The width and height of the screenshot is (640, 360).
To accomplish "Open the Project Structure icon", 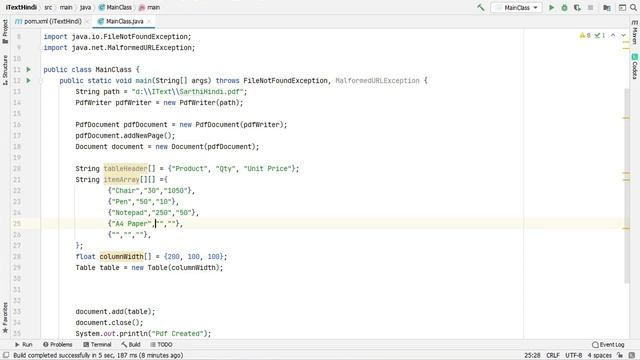I will [607, 7].
